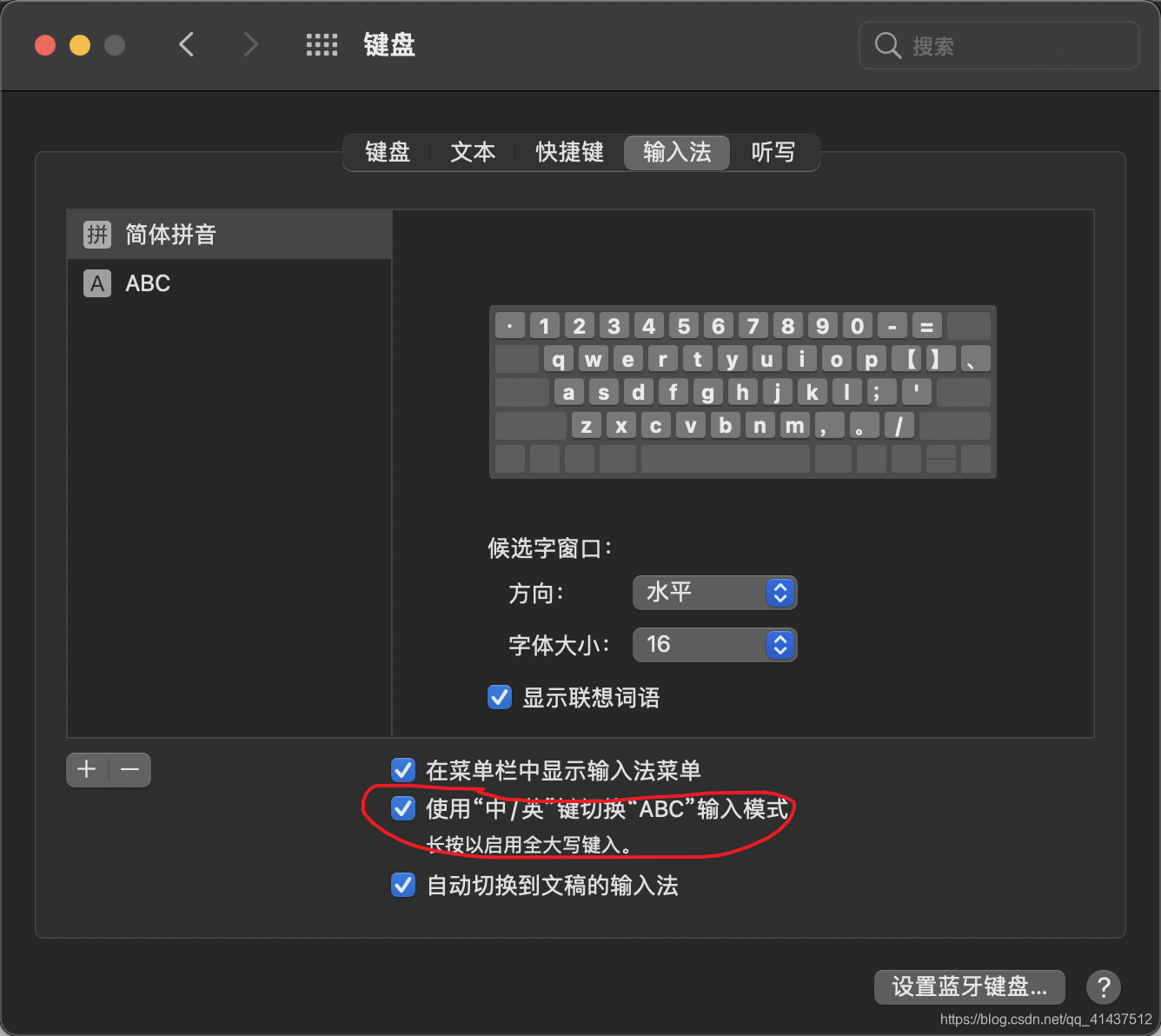
Task: Toggle 自动切换到文稿的输入法 checkbox
Action: pos(403,886)
